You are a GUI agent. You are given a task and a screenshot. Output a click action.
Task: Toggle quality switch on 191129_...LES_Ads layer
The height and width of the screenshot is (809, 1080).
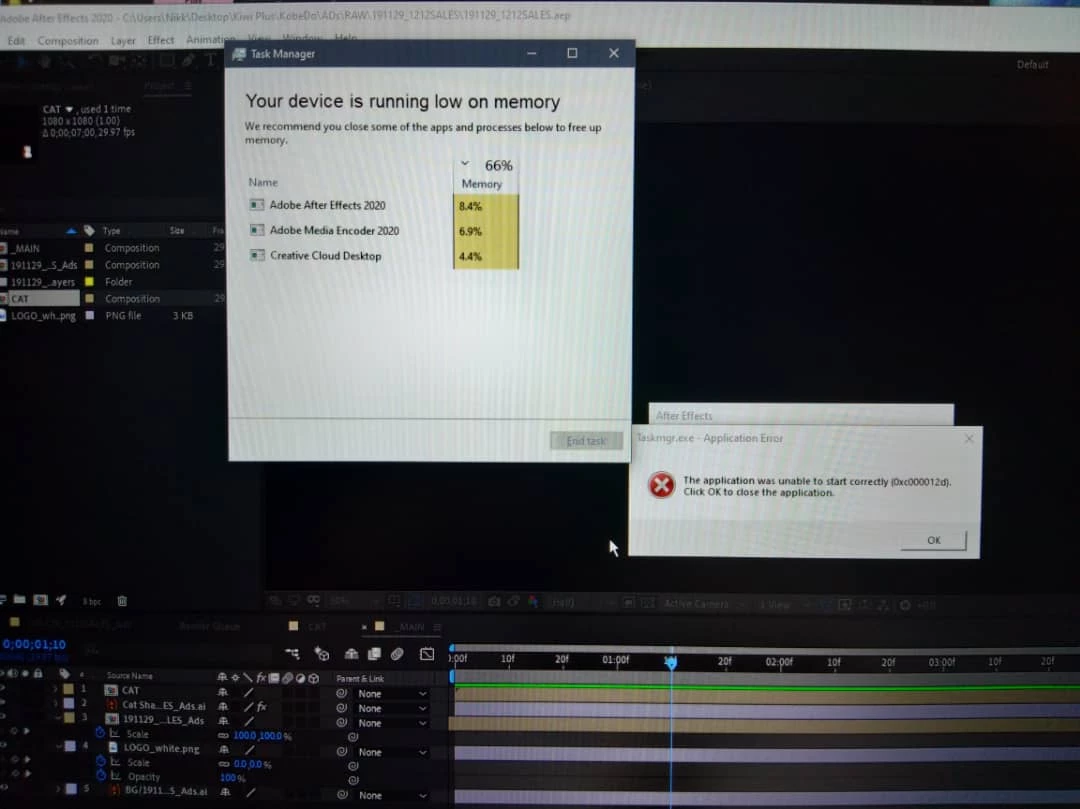tap(249, 721)
